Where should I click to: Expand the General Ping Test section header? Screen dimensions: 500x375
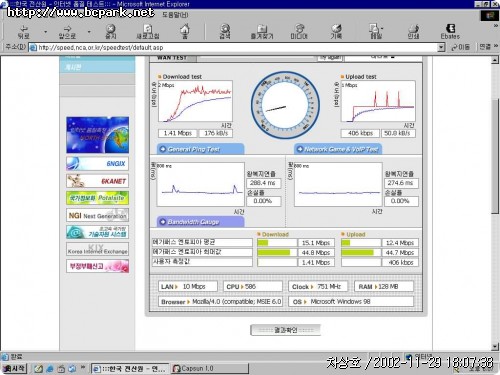(200, 149)
